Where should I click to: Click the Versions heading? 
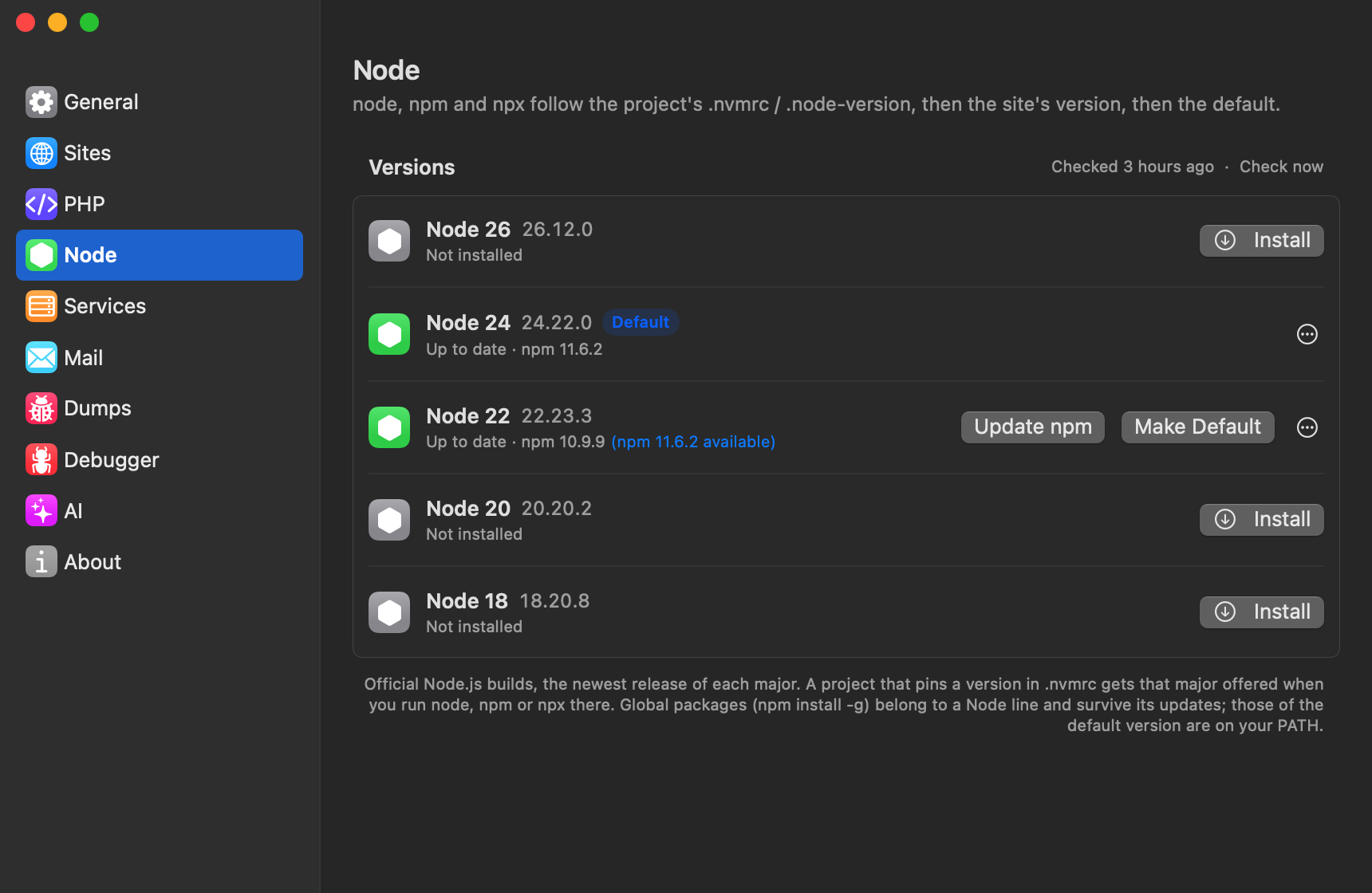[x=412, y=167]
